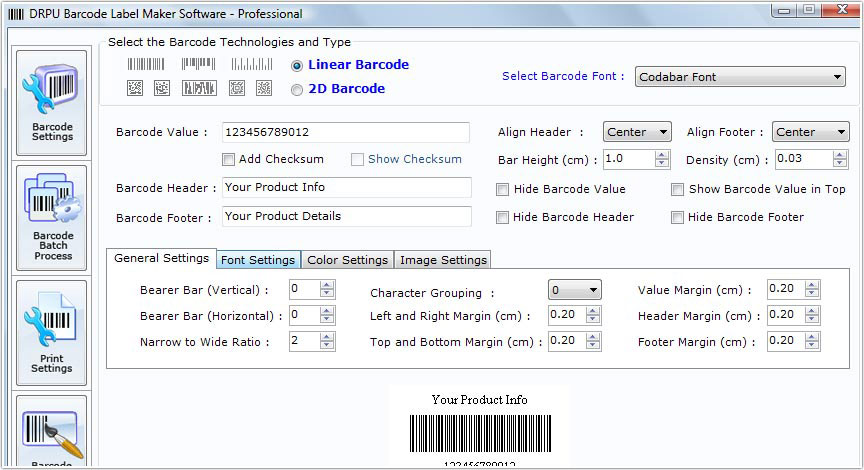
Task: Decrease Density value
Action: click(839, 163)
